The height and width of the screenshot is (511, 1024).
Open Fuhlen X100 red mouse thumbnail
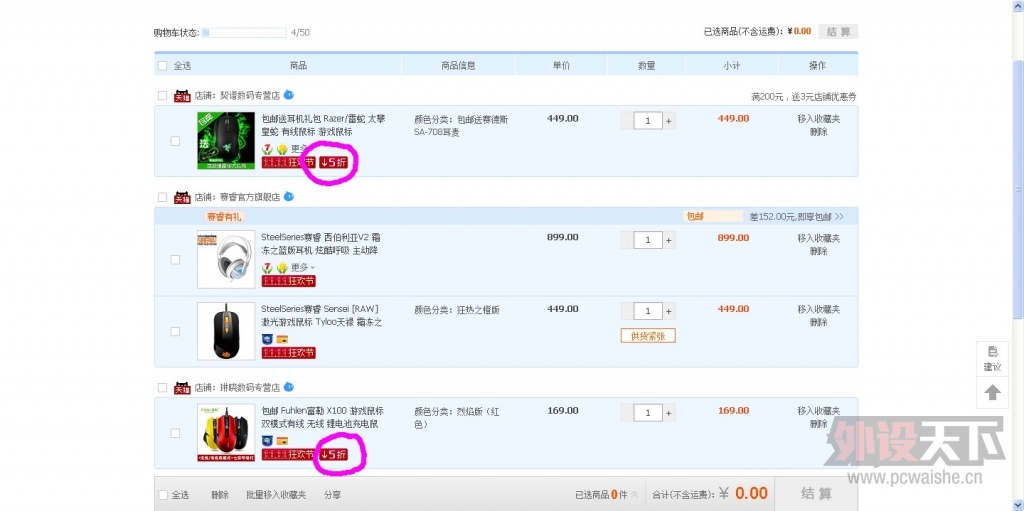(226, 433)
